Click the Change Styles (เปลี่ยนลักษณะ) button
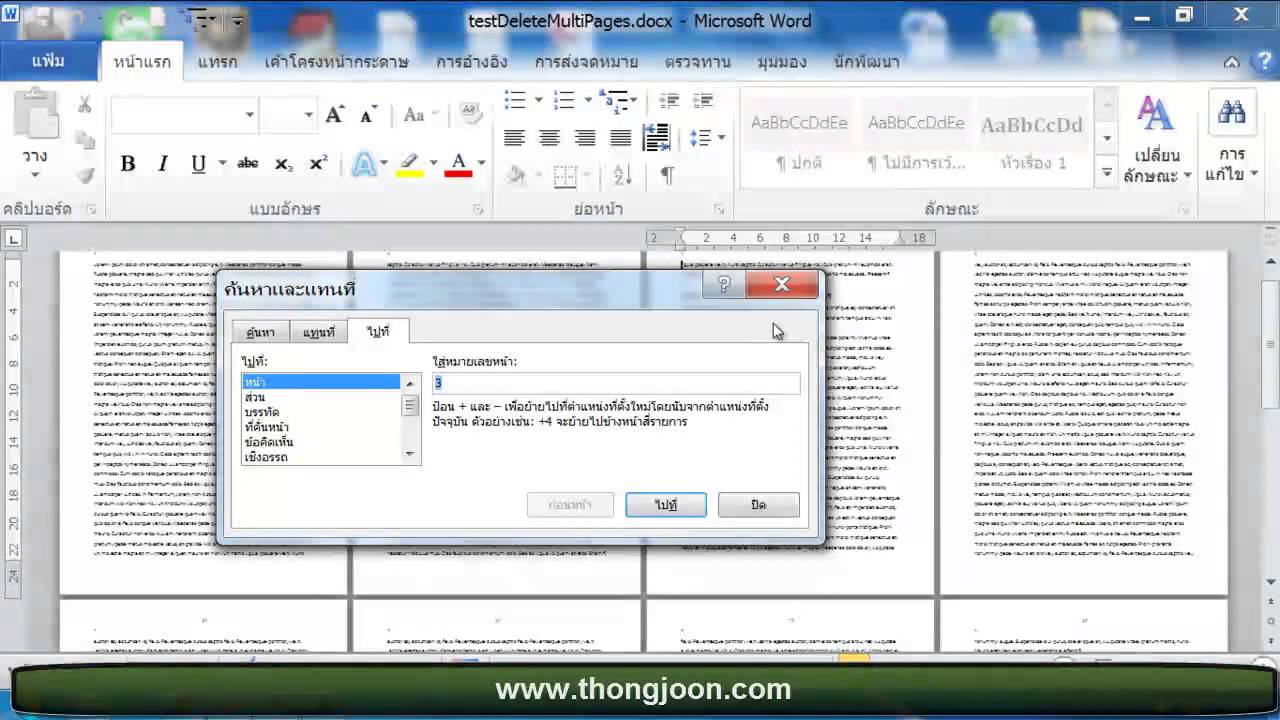 coord(1156,140)
